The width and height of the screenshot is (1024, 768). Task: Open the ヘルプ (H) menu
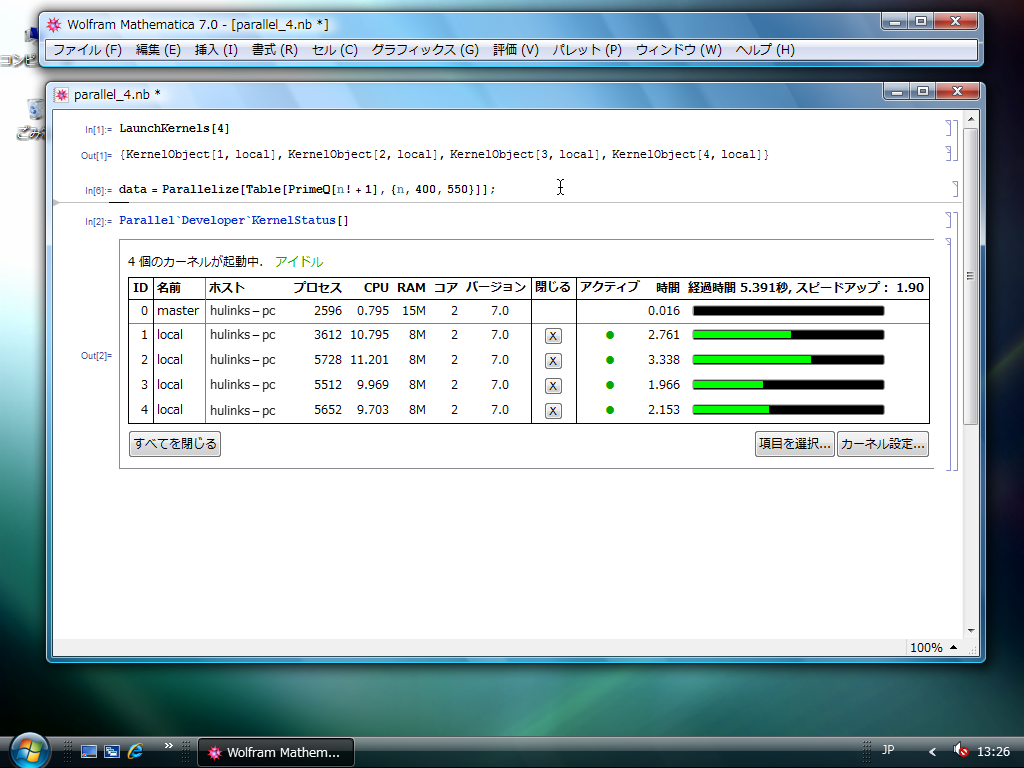765,50
